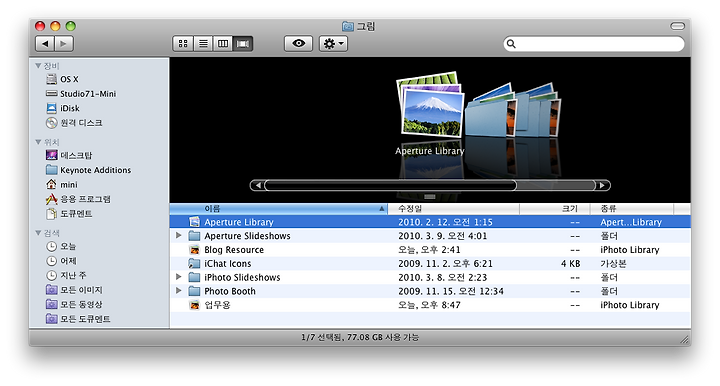Go back with the left arrow button
Viewport: 720px width, 386px height.
(x=45, y=44)
